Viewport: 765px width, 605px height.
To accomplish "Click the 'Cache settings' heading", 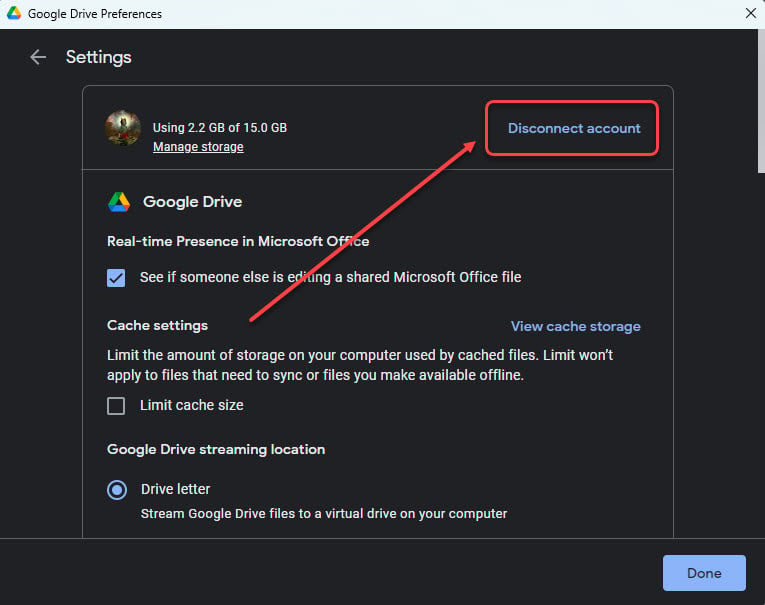I will pyautogui.click(x=157, y=325).
